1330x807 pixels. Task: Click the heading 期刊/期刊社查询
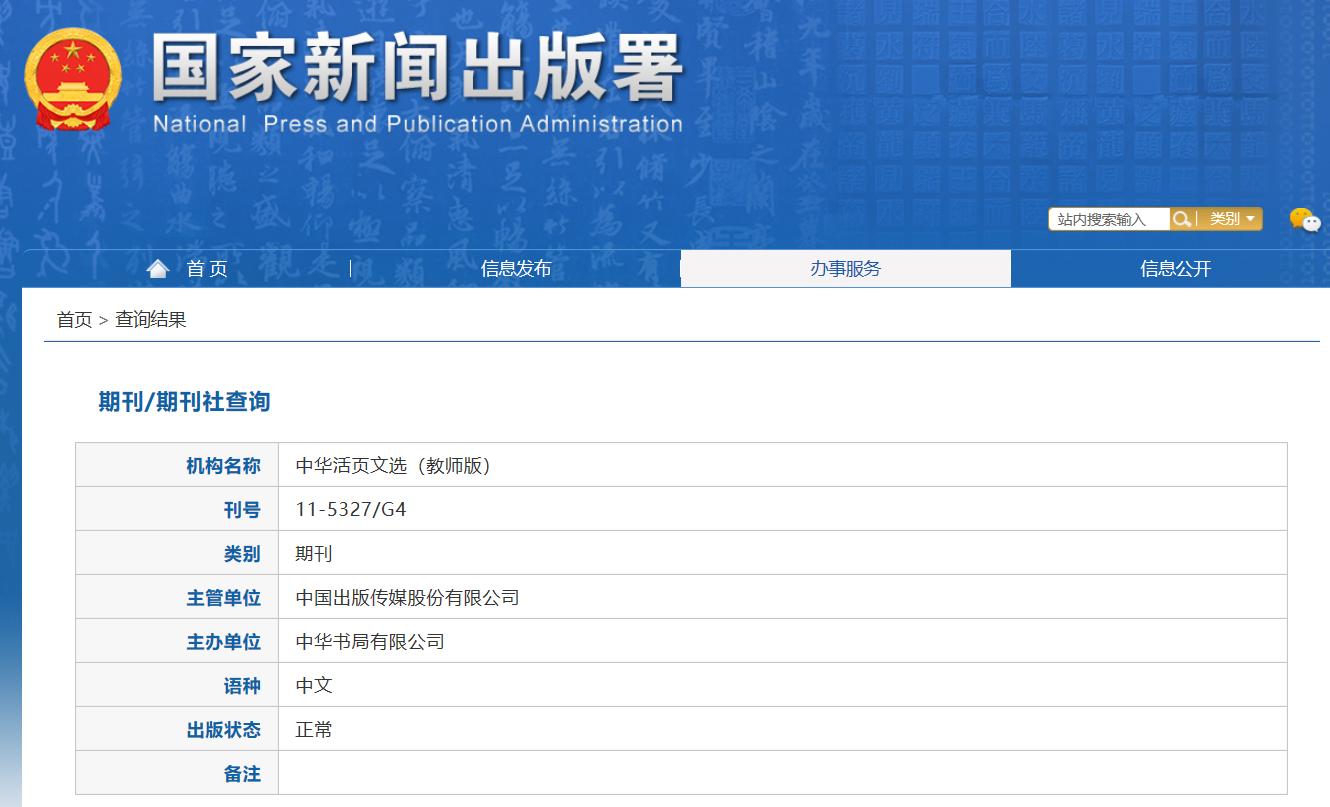(184, 402)
